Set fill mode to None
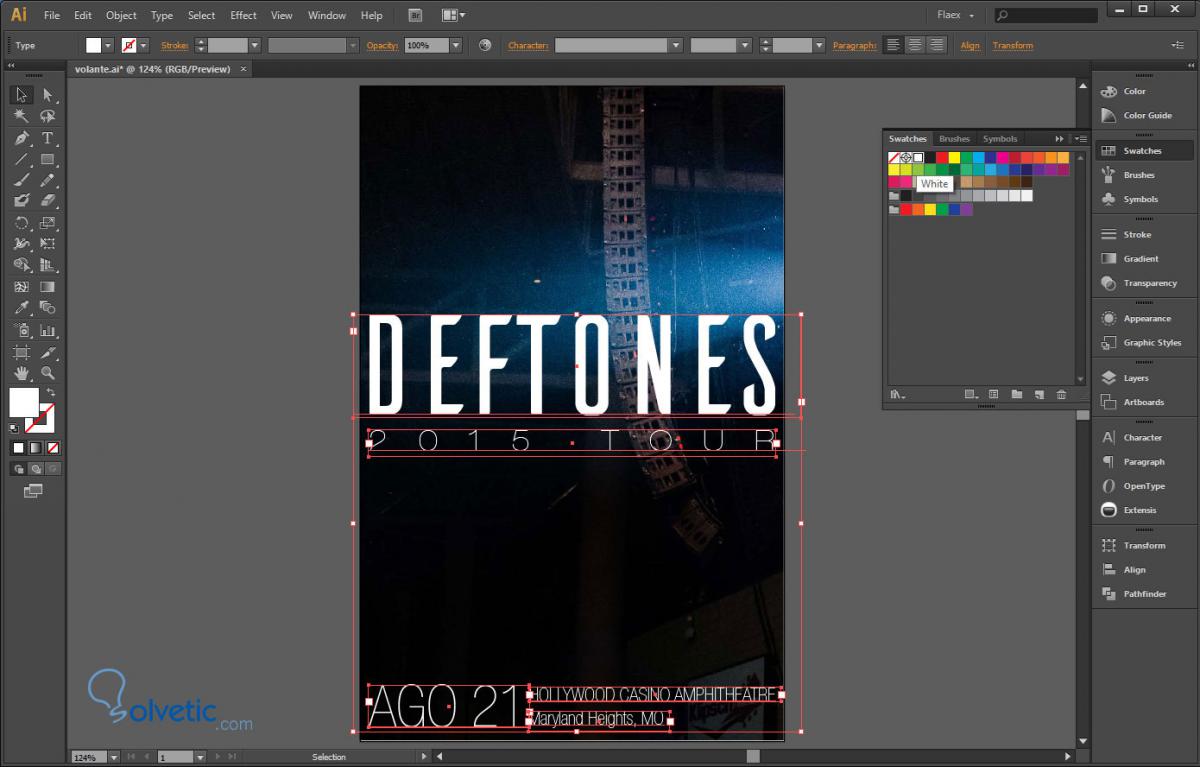 pyautogui.click(x=53, y=447)
